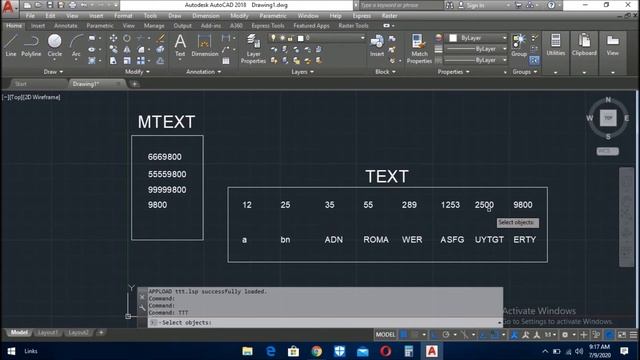This screenshot has width=640, height=360.
Task: Toggle the layer lock icon
Action: [x=290, y=38]
